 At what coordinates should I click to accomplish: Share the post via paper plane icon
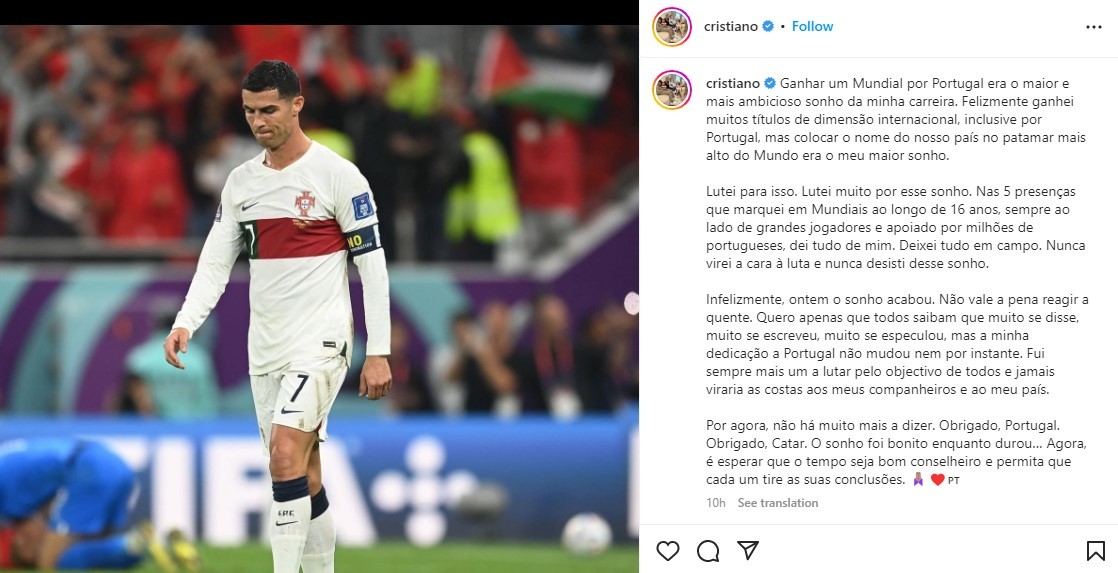tap(747, 550)
